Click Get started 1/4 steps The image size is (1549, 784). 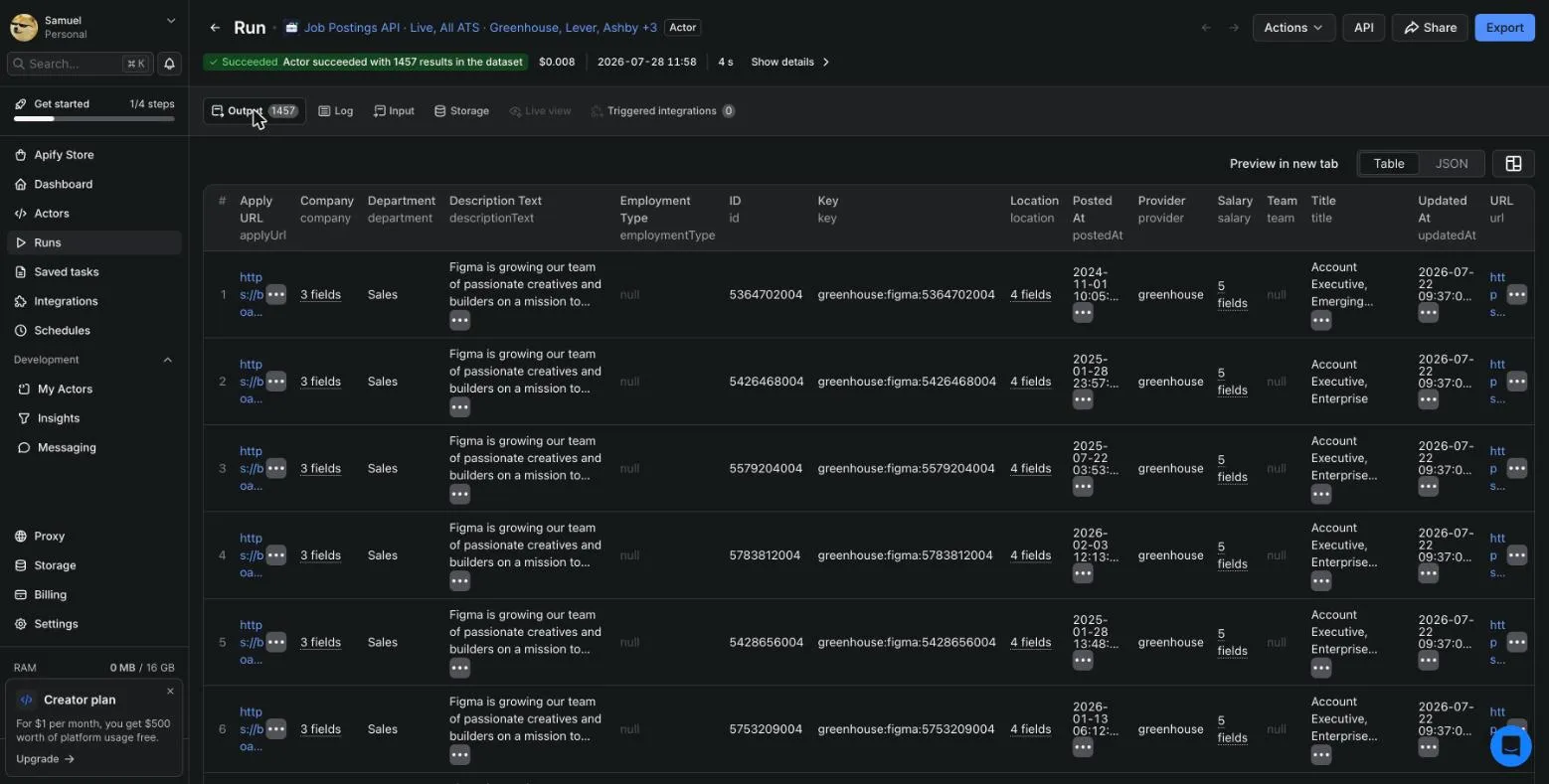(x=93, y=104)
